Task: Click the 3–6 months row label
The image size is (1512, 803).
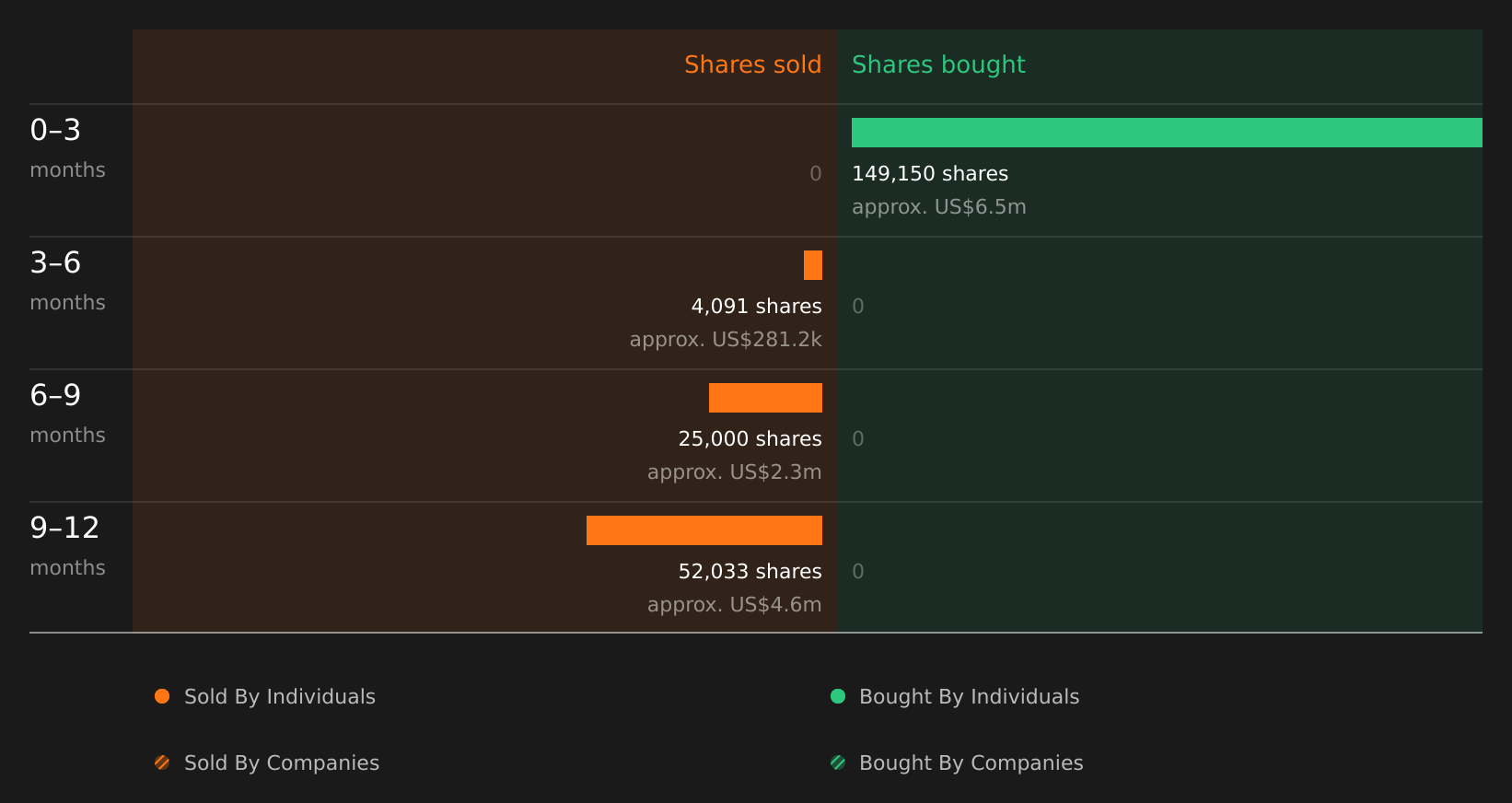Action: (68, 281)
